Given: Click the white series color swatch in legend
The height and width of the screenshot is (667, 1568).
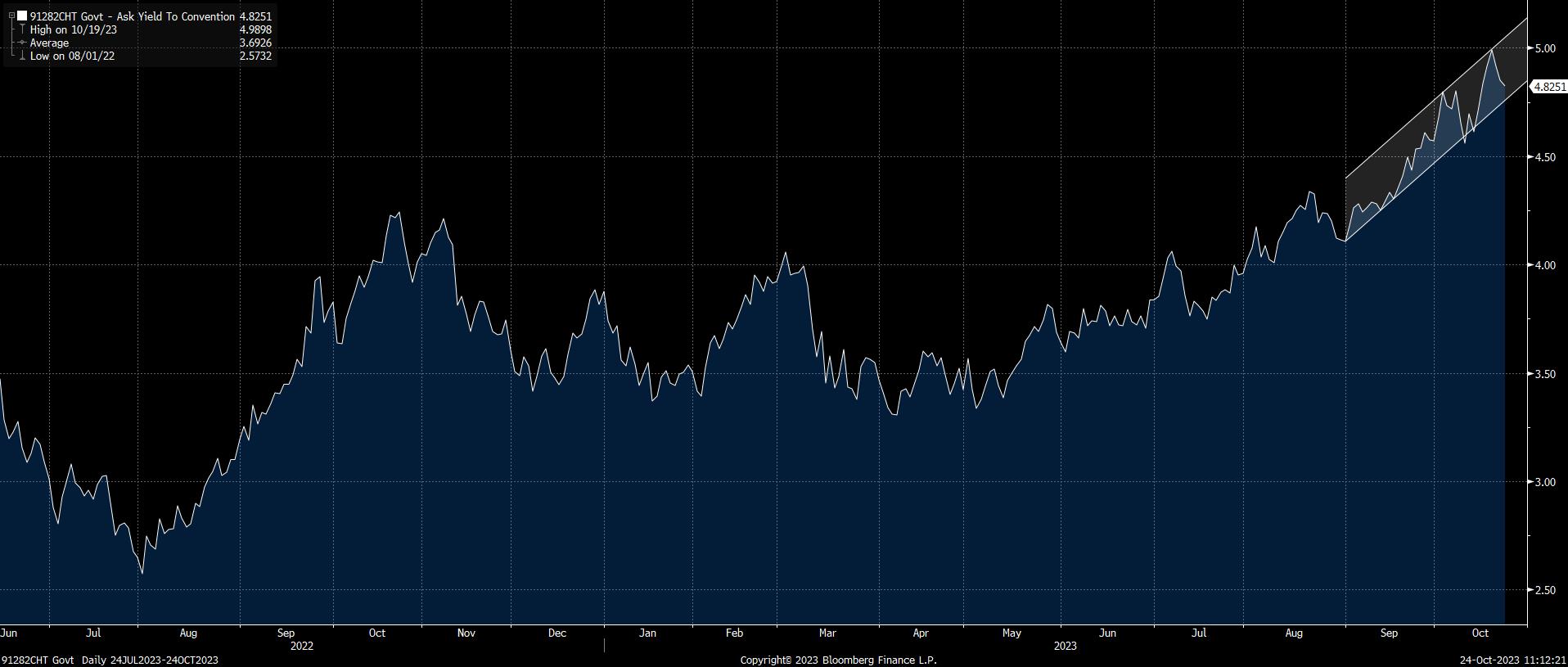Looking at the screenshot, I should [x=22, y=16].
